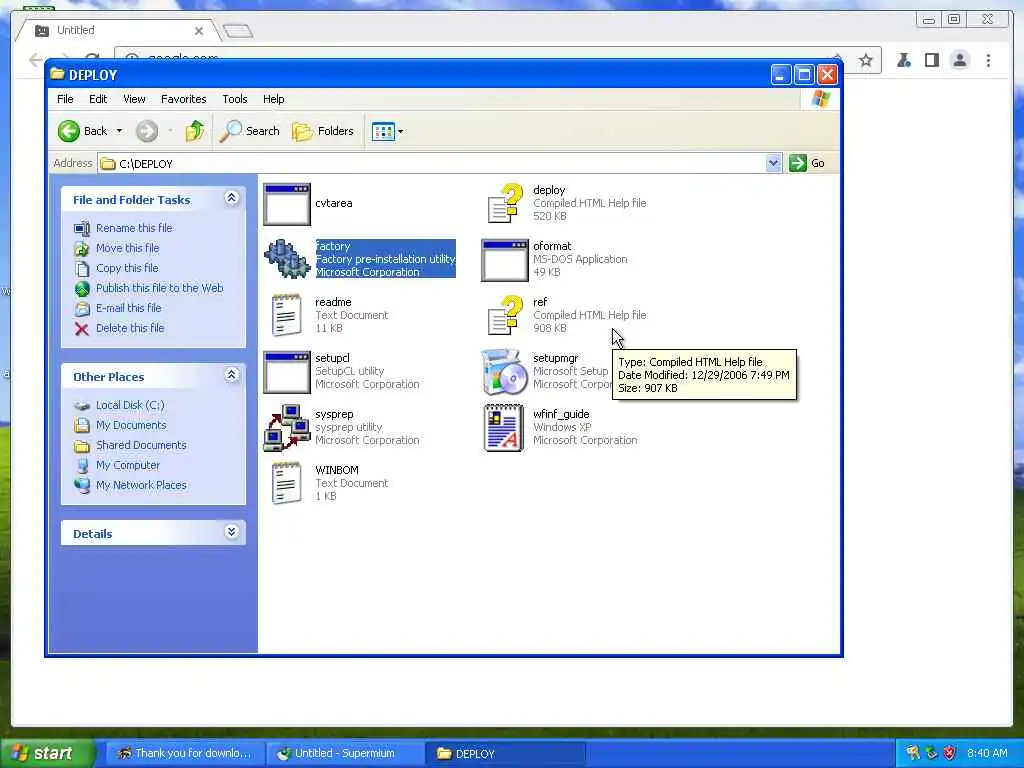Switch to 'Thank you for downlo...' taskbar button
The width and height of the screenshot is (1024, 768).
coord(185,754)
